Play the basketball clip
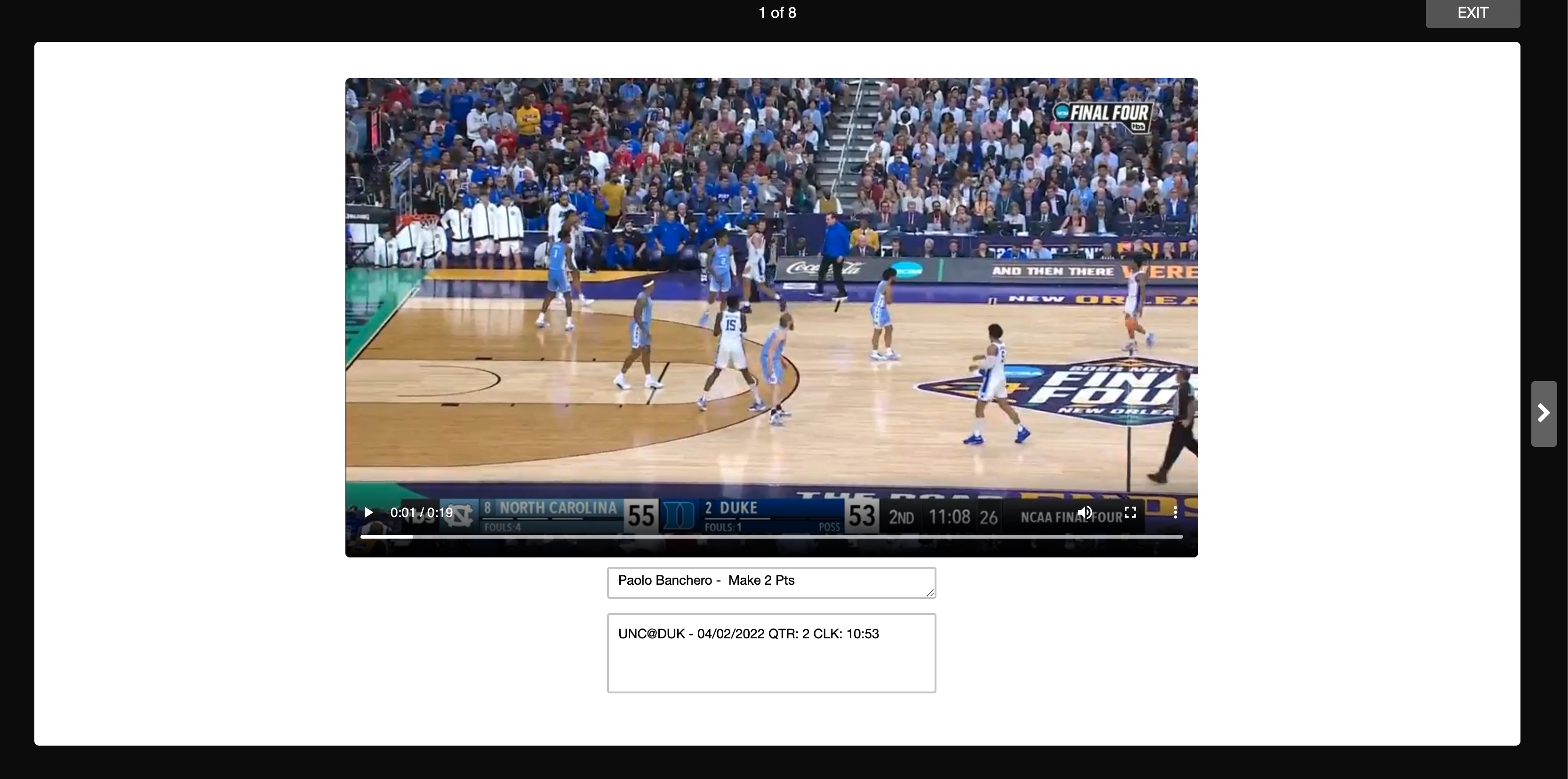1568x779 pixels. (x=368, y=512)
